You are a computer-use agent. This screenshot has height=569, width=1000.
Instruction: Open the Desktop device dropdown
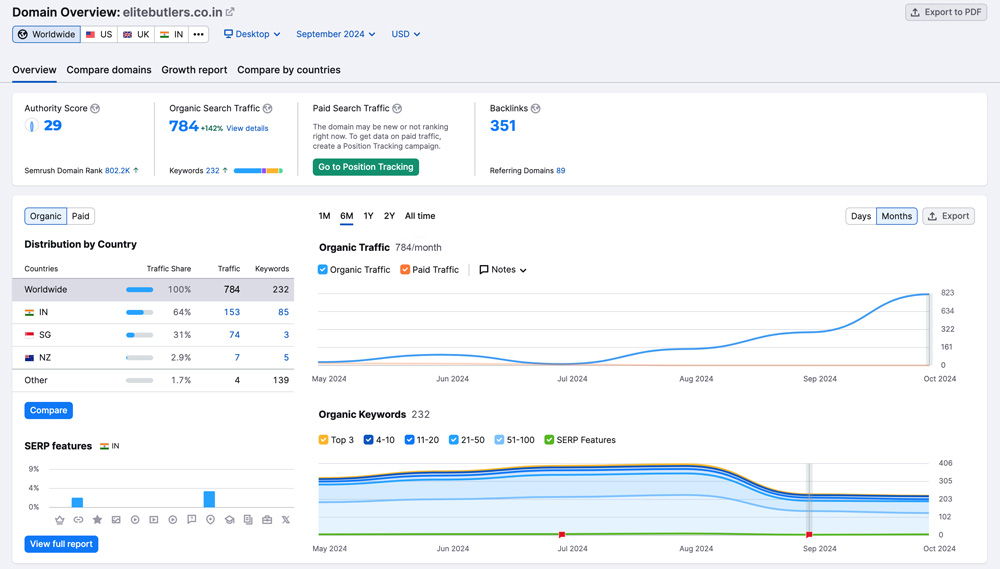[252, 34]
